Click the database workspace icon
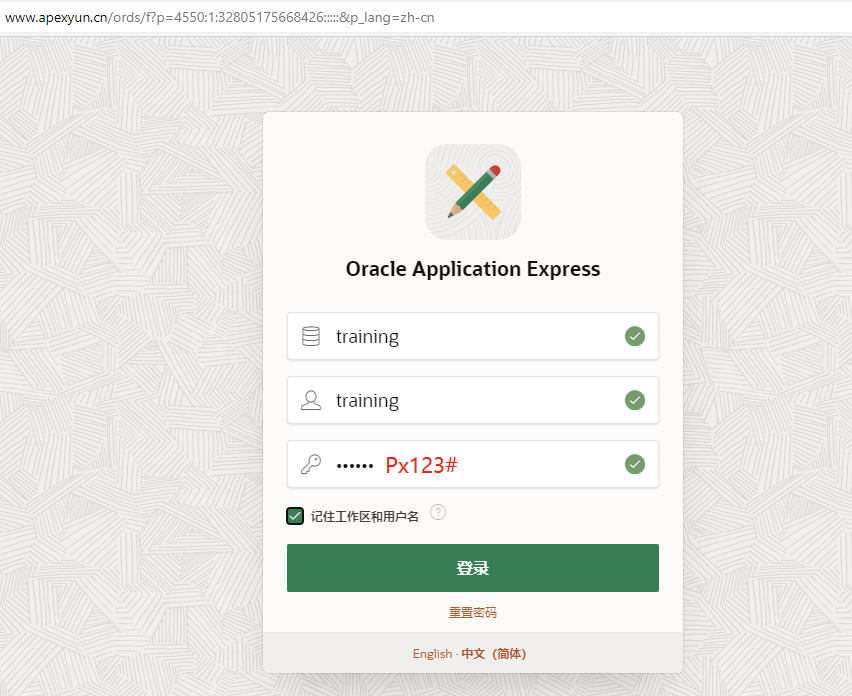The image size is (852, 696). [311, 336]
